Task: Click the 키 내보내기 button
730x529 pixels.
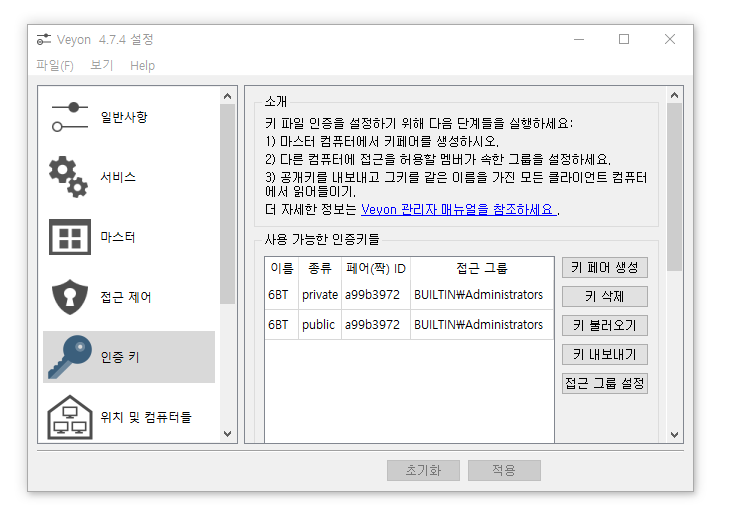Action: pyautogui.click(x=605, y=354)
